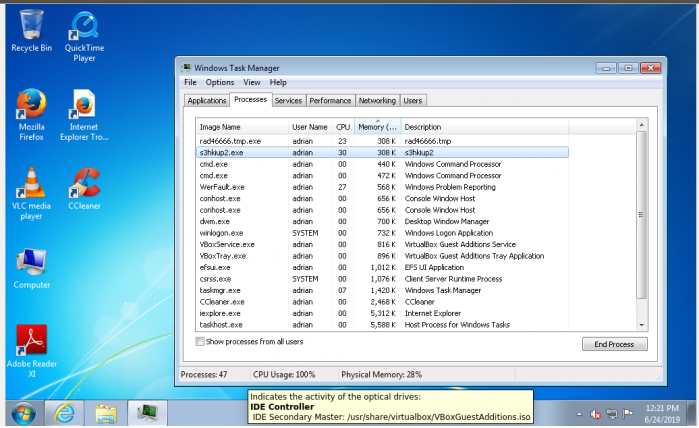Select VBoxTray.exe process row
This screenshot has width=699, height=428.
tap(382, 256)
